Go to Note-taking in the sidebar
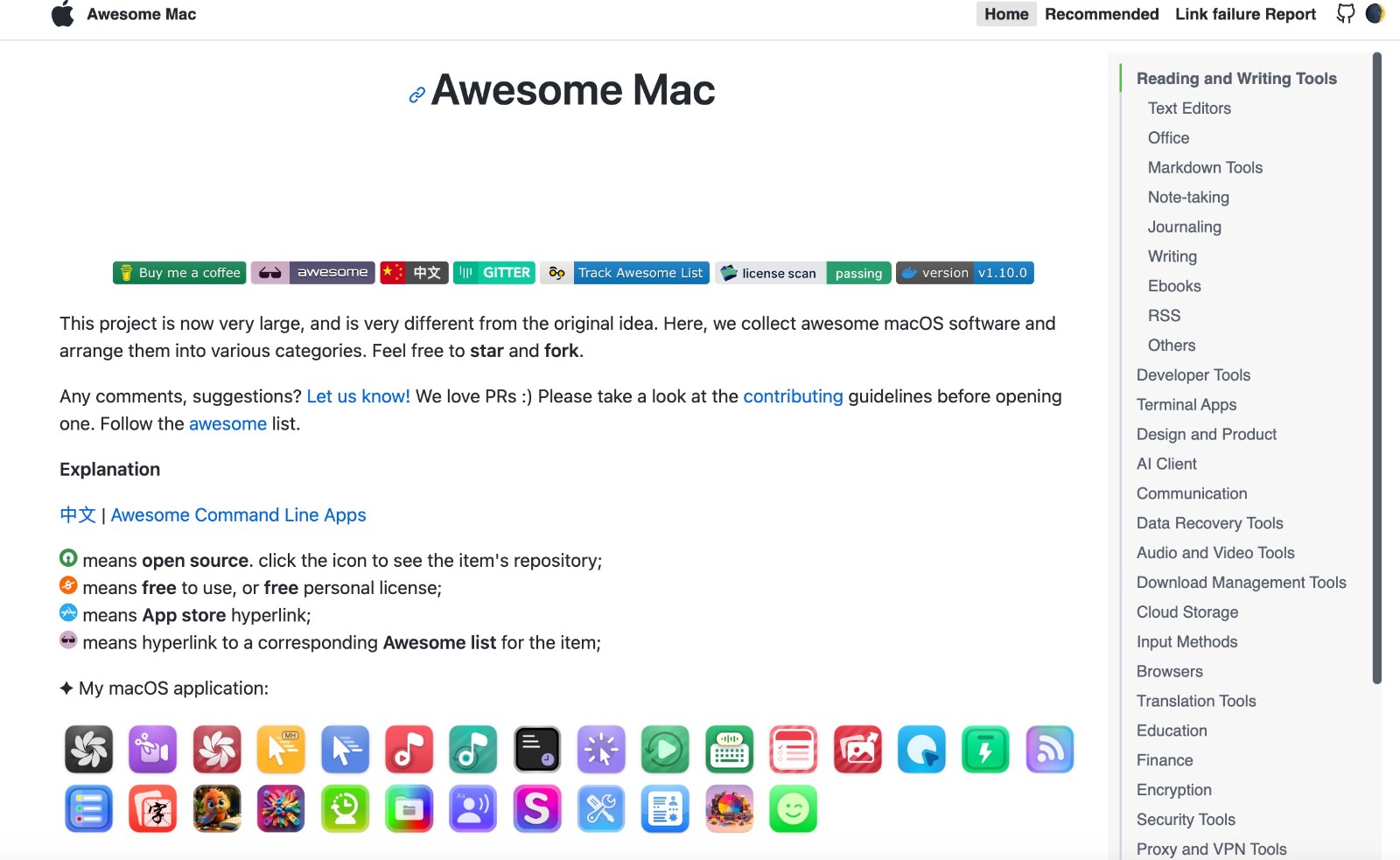This screenshot has height=860, width=1400. click(1188, 198)
